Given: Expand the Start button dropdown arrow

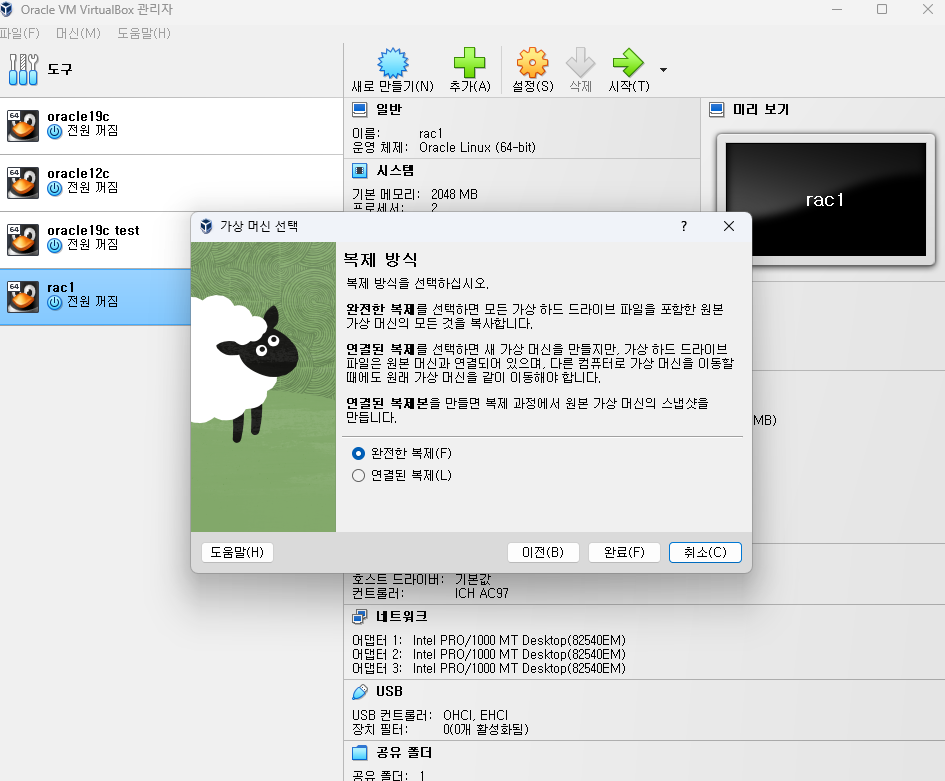Looking at the screenshot, I should (x=664, y=70).
